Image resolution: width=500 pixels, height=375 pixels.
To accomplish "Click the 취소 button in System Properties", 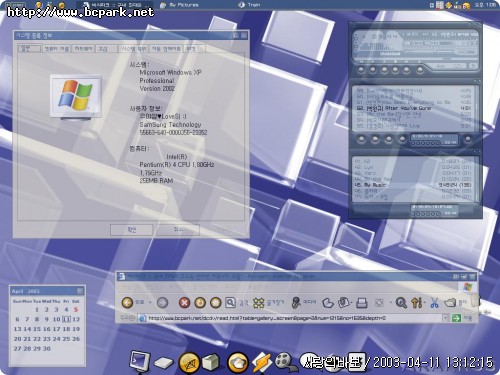I will [178, 230].
